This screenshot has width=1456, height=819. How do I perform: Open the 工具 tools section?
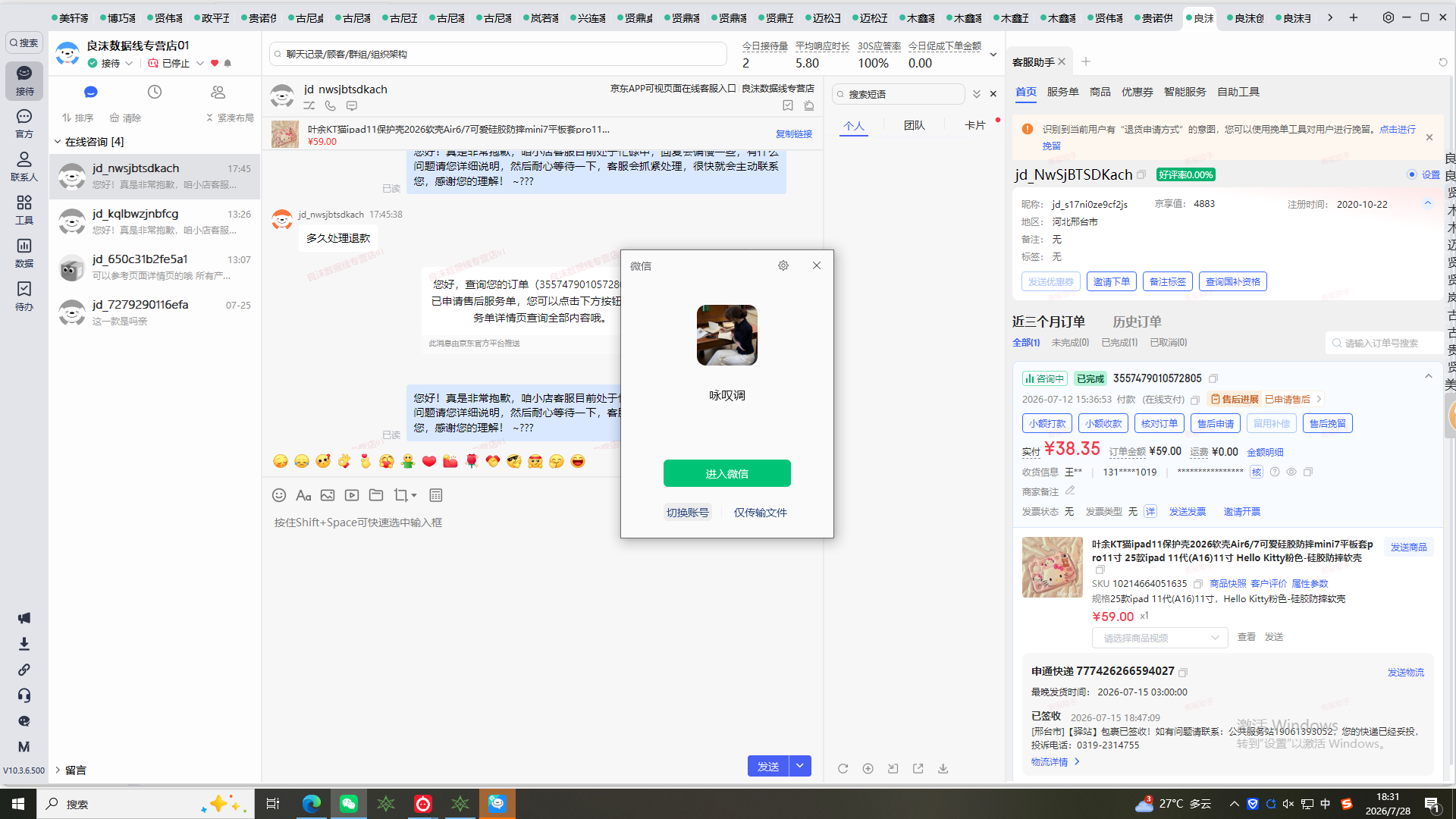24,209
